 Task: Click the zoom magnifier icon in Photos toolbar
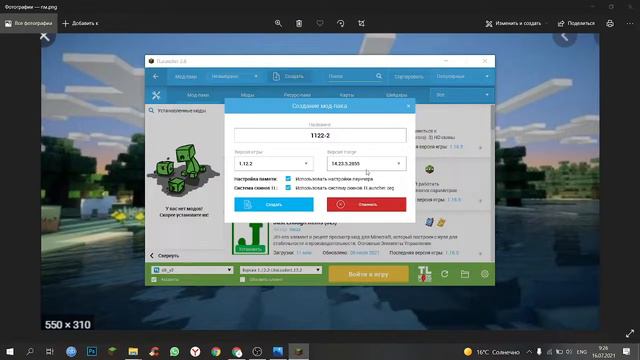pyautogui.click(x=278, y=23)
